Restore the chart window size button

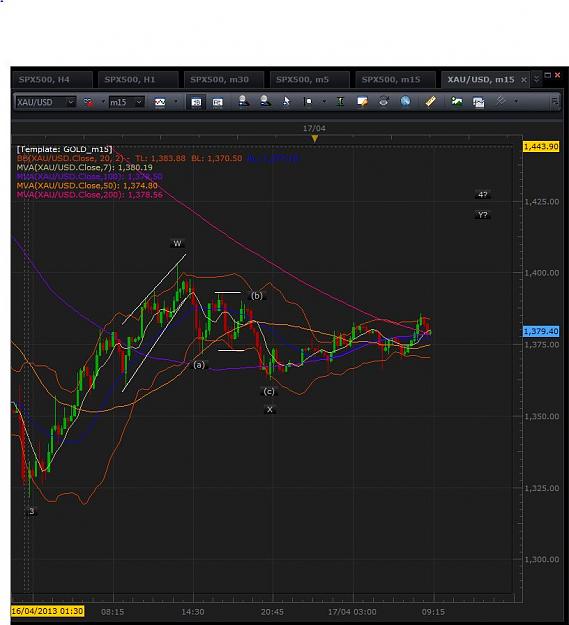pyautogui.click(x=548, y=75)
